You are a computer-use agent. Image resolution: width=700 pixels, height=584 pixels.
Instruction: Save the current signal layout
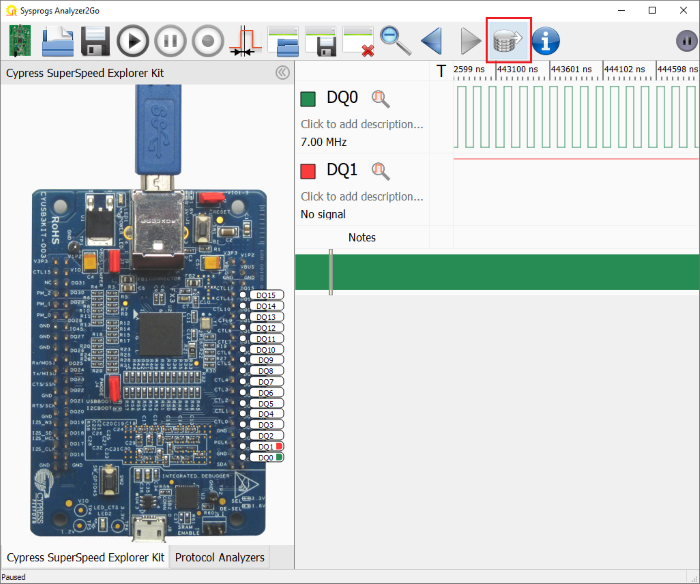point(321,41)
